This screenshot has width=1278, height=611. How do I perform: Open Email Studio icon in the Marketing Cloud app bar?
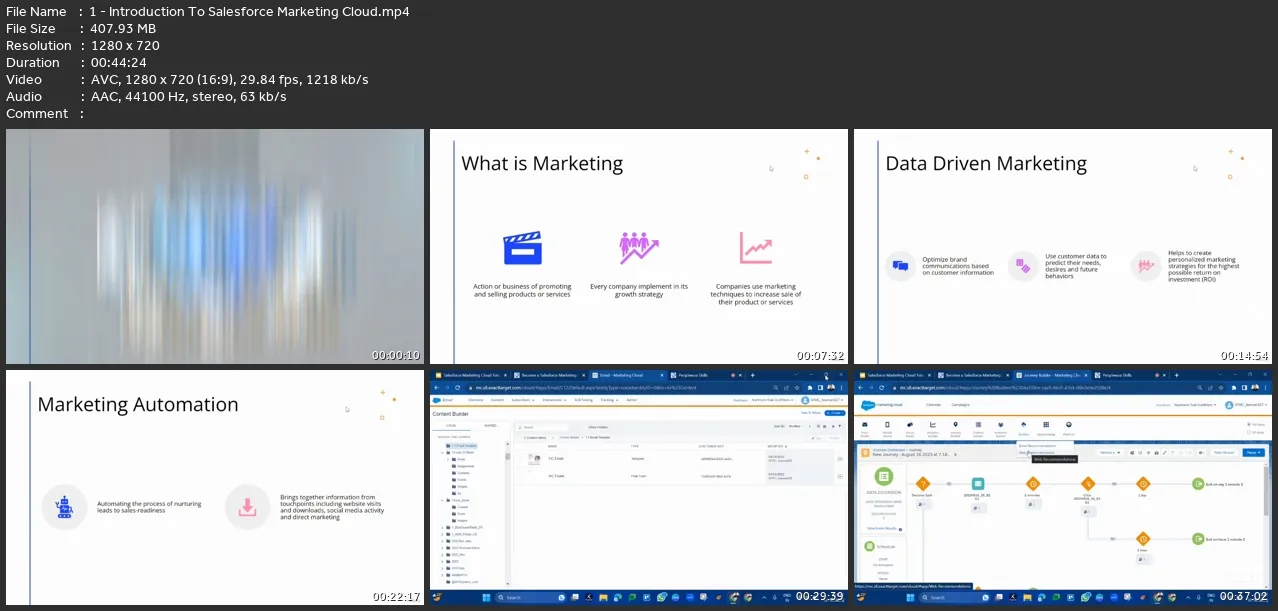865,424
